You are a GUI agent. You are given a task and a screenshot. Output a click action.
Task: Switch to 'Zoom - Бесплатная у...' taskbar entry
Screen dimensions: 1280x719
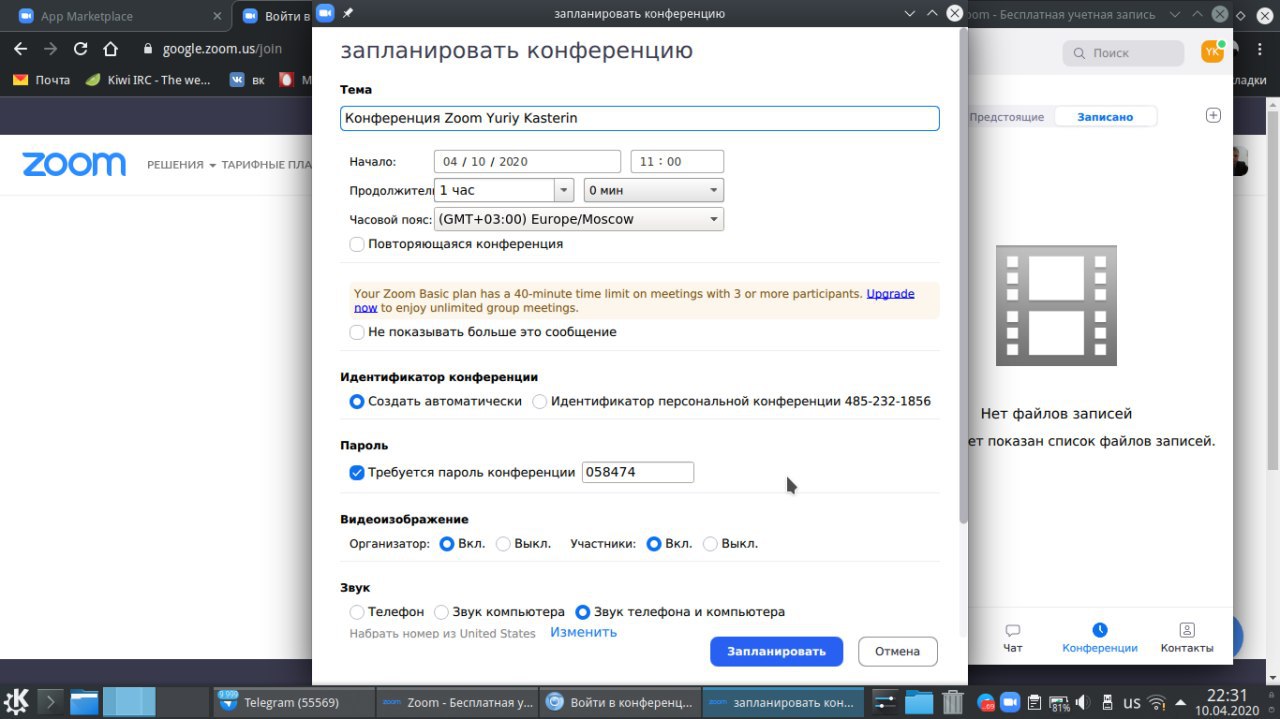458,702
